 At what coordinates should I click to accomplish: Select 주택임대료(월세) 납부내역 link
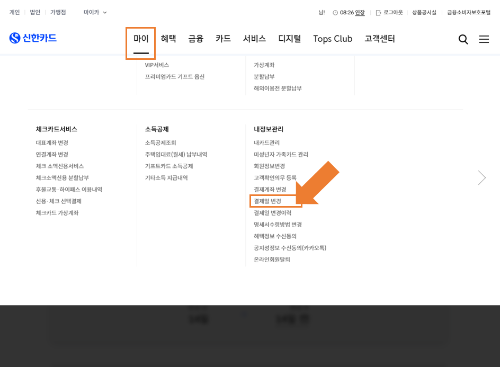click(x=176, y=154)
